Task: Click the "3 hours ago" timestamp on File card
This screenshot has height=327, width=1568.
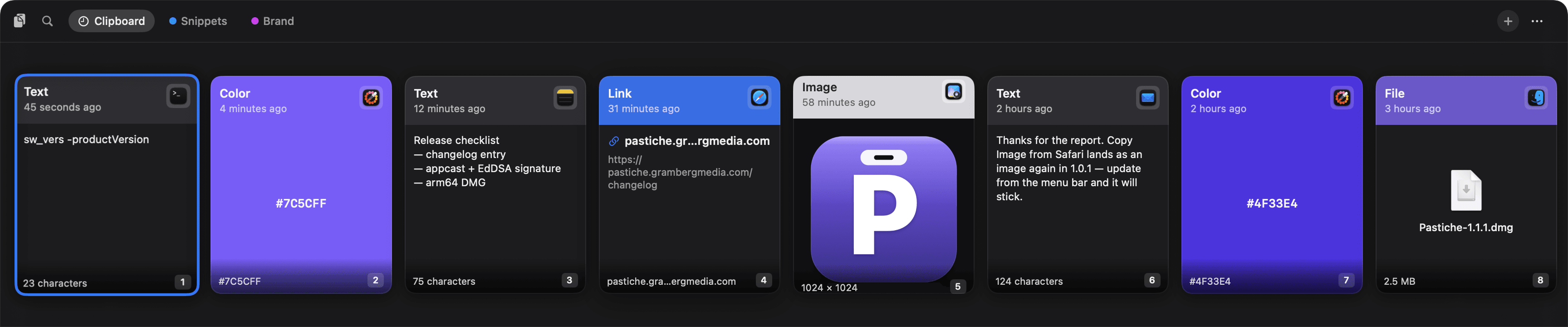Action: [x=1412, y=109]
